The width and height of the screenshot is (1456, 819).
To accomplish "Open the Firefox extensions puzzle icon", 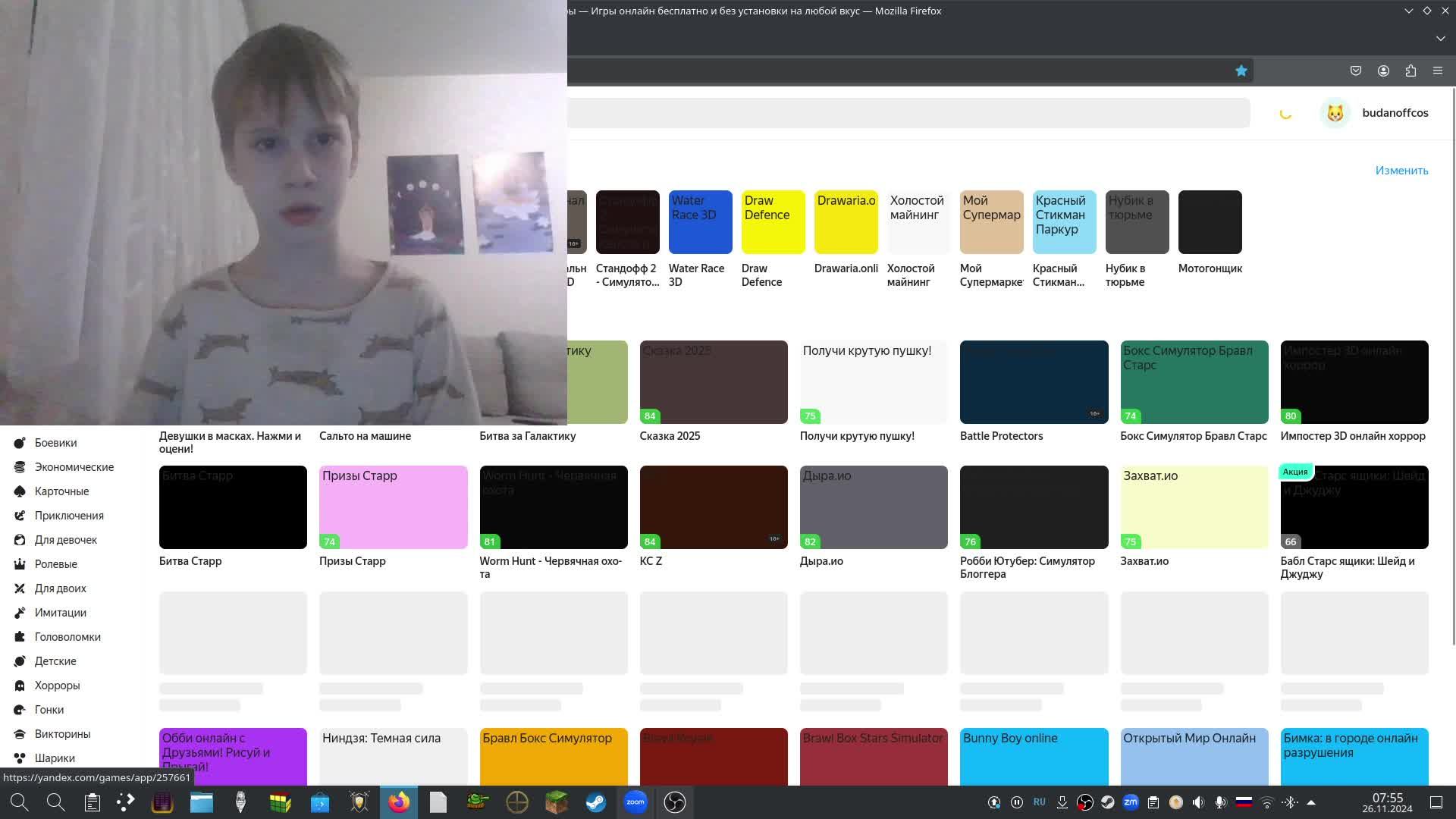I will click(x=1410, y=71).
